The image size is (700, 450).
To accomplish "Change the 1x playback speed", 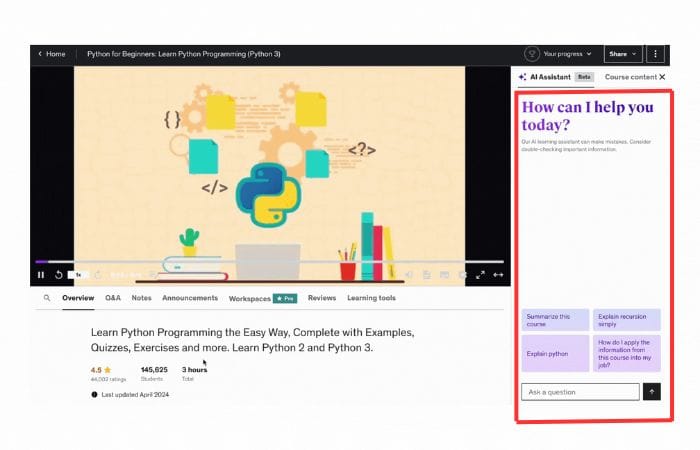I will (x=78, y=275).
